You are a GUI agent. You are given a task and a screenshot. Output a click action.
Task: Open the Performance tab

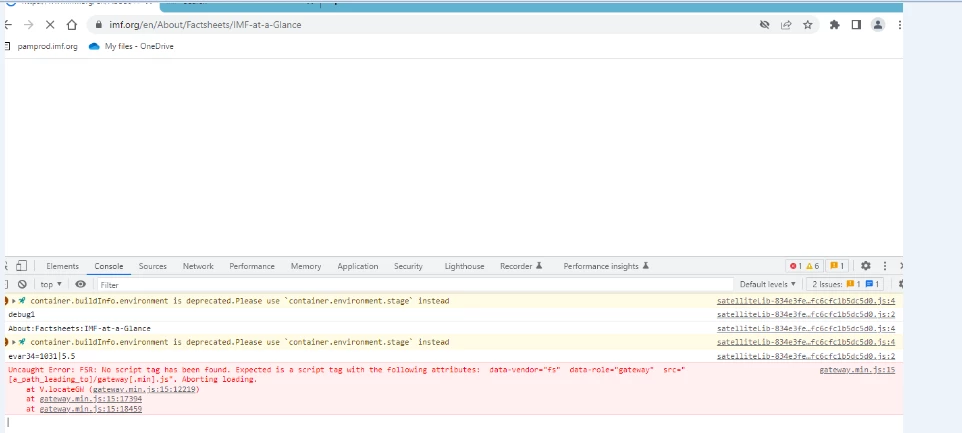pos(252,266)
